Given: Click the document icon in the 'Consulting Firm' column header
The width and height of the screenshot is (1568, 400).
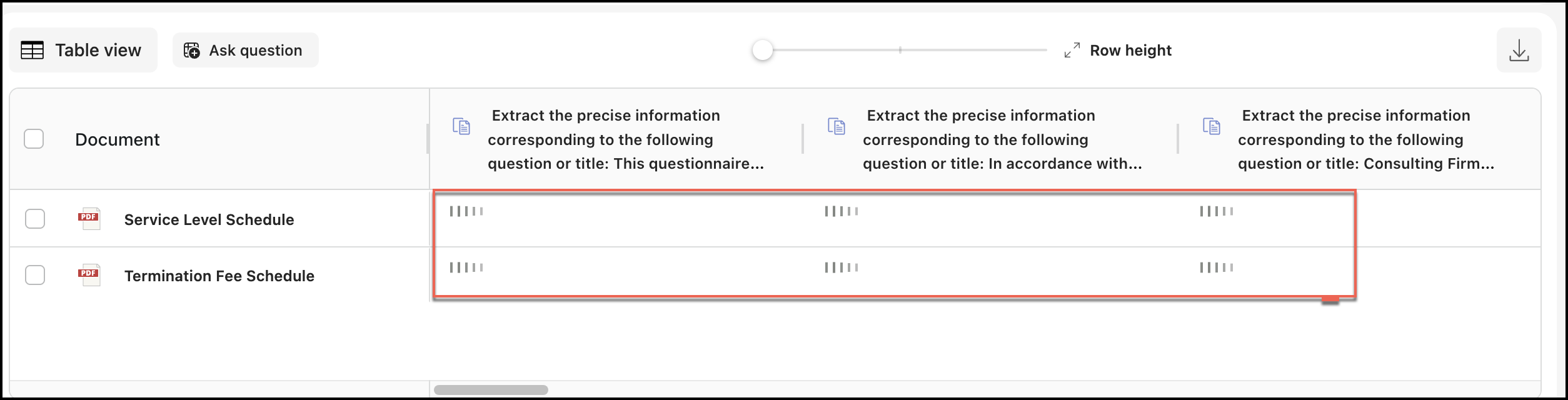Looking at the screenshot, I should coord(1212,126).
